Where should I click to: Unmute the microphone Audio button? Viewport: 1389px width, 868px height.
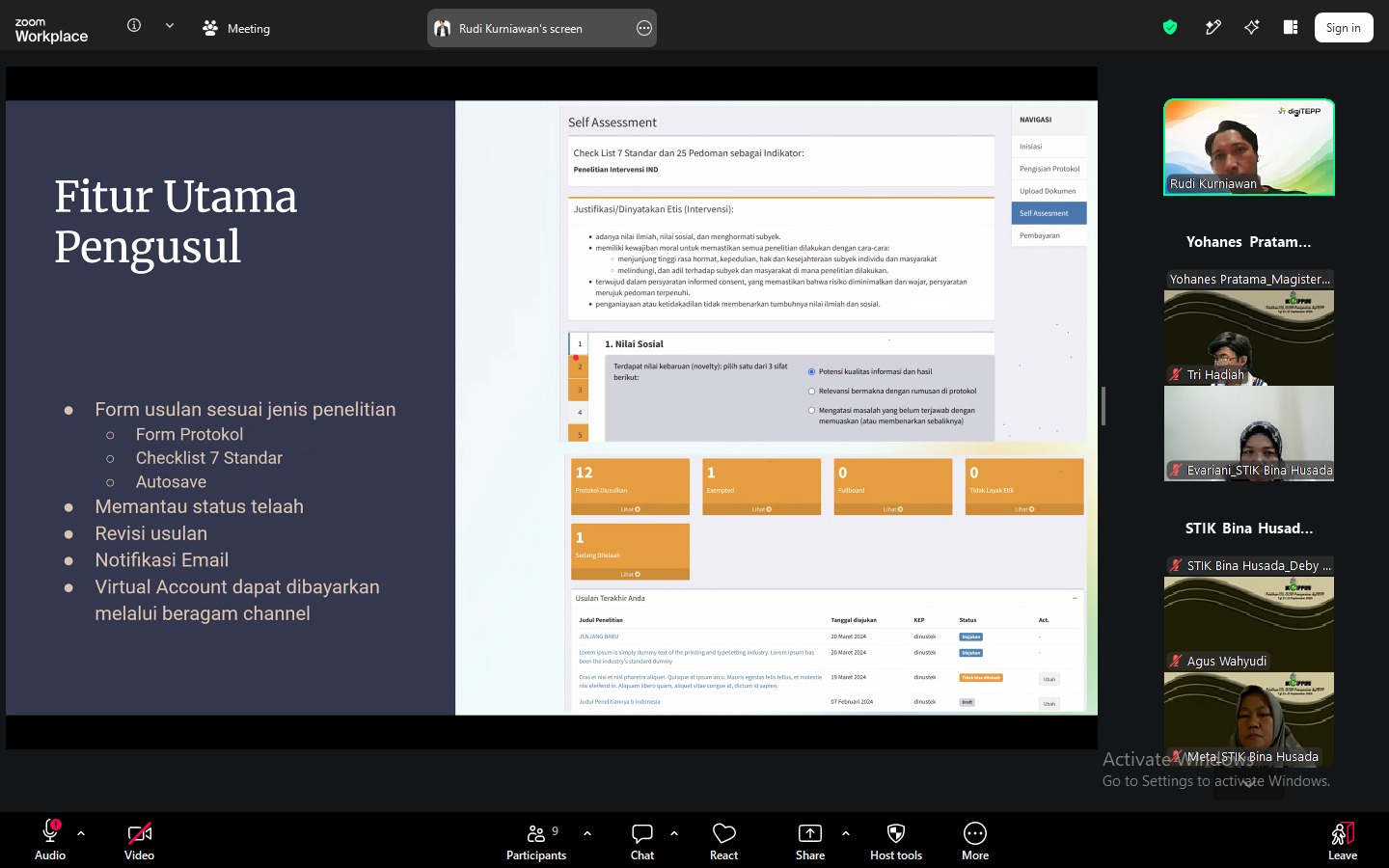pyautogui.click(x=50, y=839)
